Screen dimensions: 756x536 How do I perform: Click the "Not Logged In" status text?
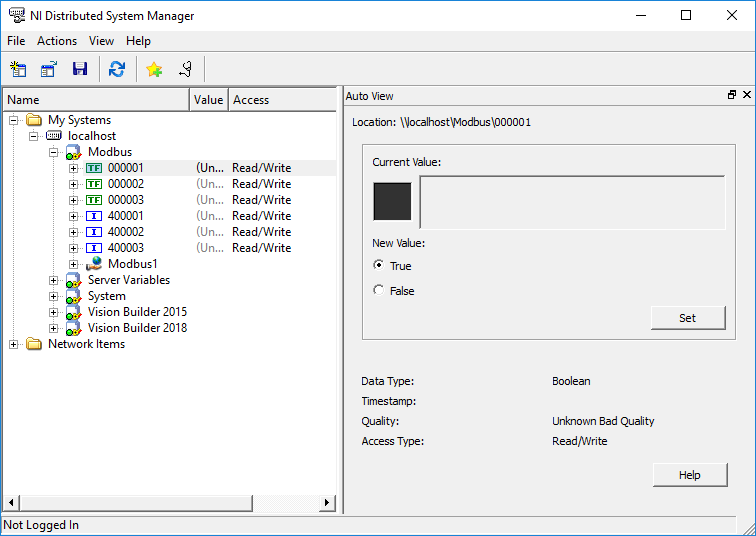(x=41, y=525)
